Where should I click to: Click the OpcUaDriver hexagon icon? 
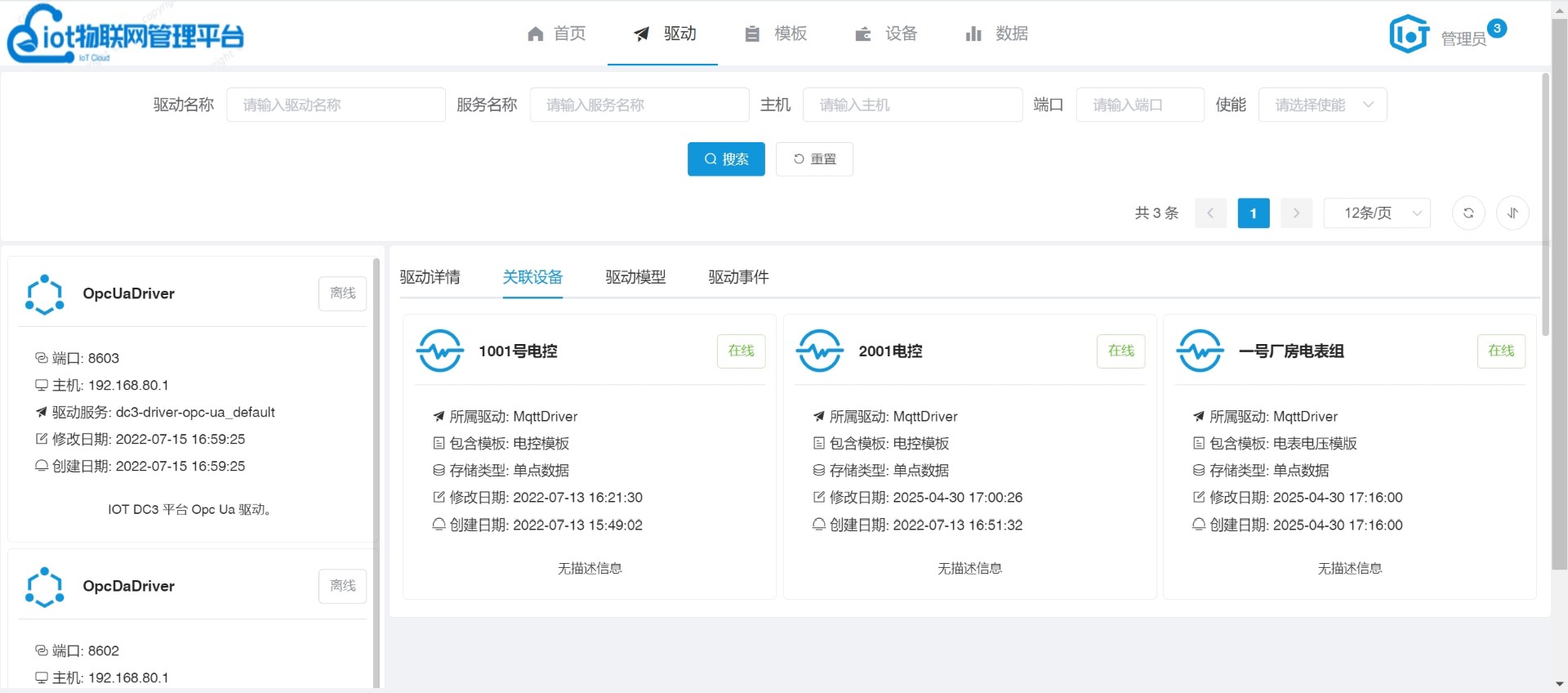45,294
